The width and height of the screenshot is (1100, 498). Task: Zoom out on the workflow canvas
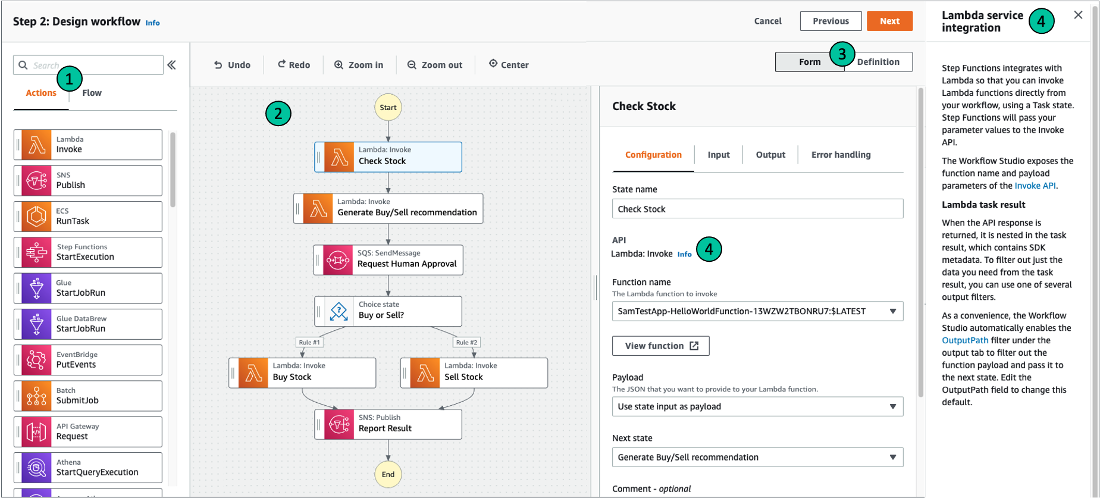point(434,65)
